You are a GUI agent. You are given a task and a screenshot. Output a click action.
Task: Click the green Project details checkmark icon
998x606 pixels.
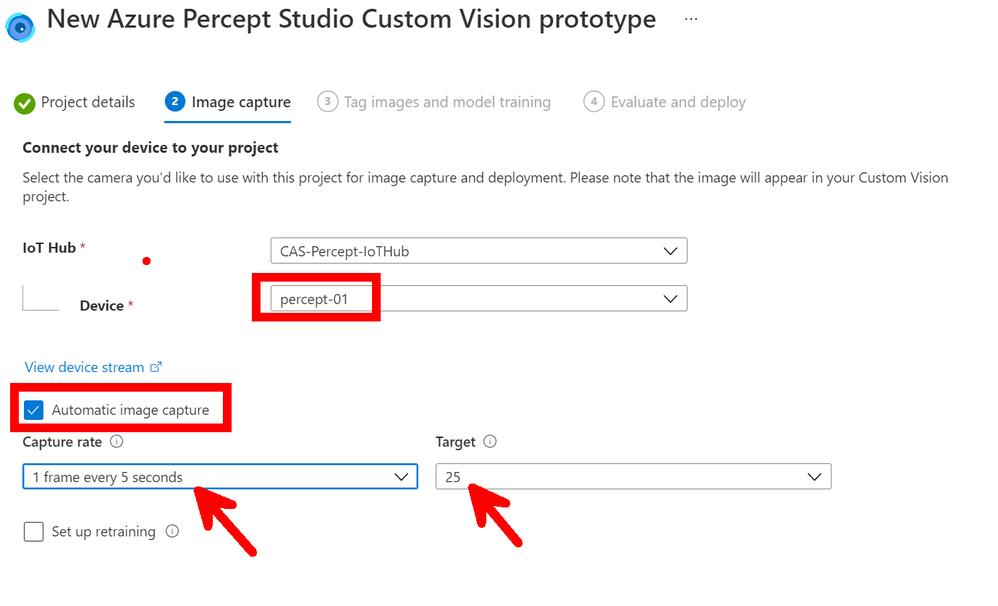[x=24, y=102]
